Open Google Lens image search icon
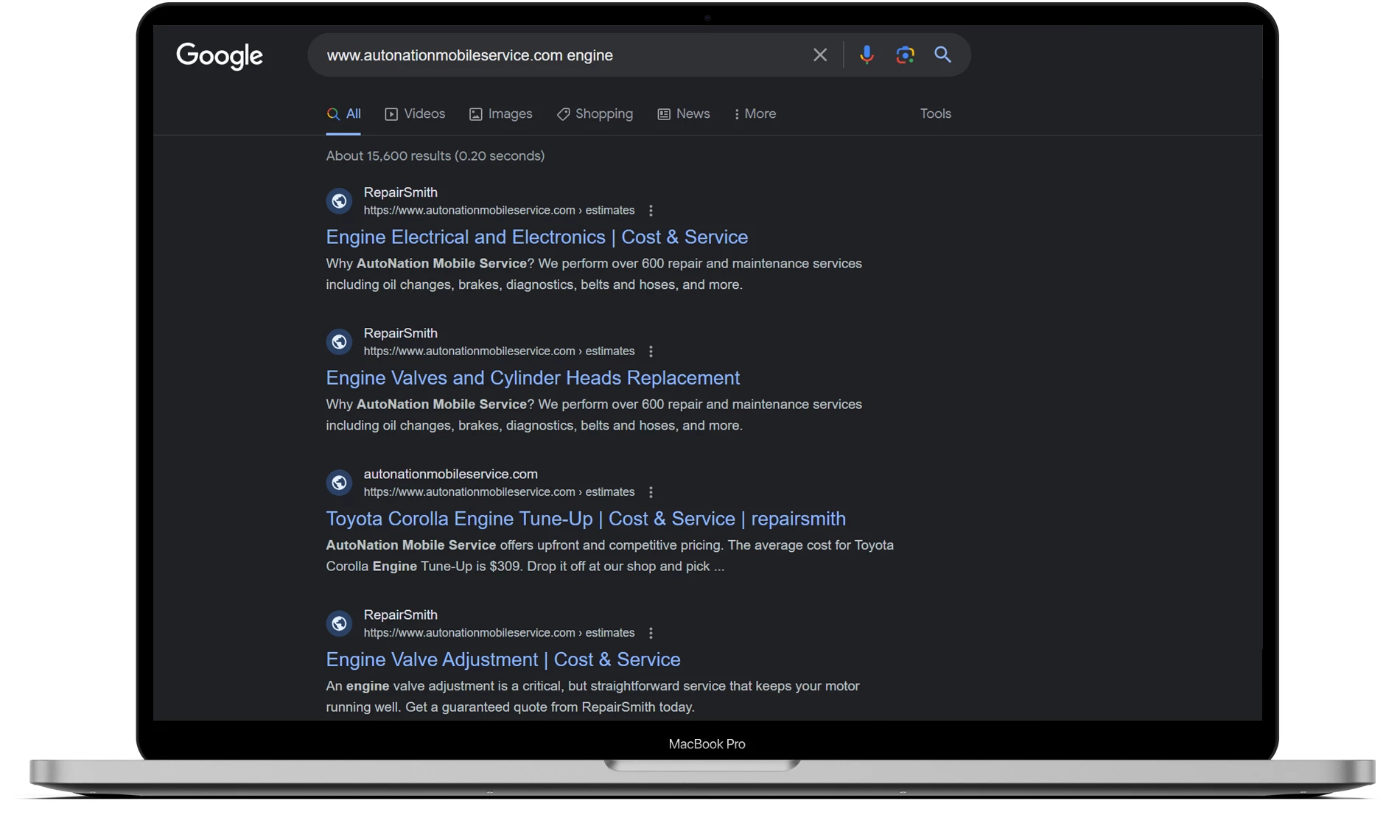Image resolution: width=1400 pixels, height=840 pixels. (x=905, y=55)
